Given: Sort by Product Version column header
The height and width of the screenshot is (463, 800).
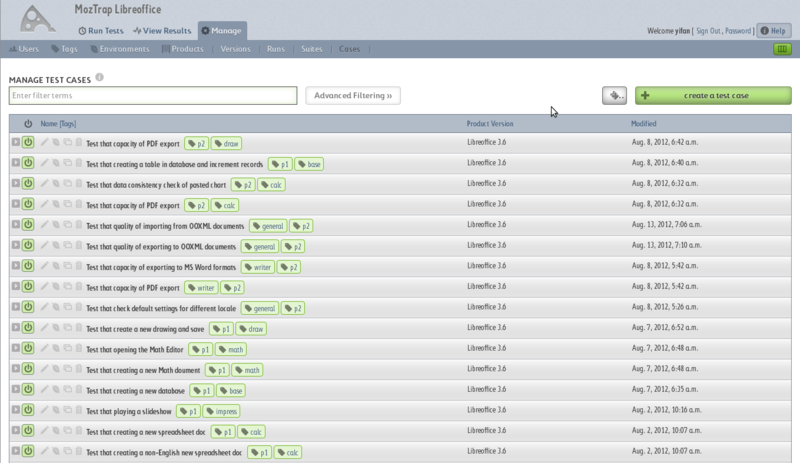Looking at the screenshot, I should (x=490, y=124).
